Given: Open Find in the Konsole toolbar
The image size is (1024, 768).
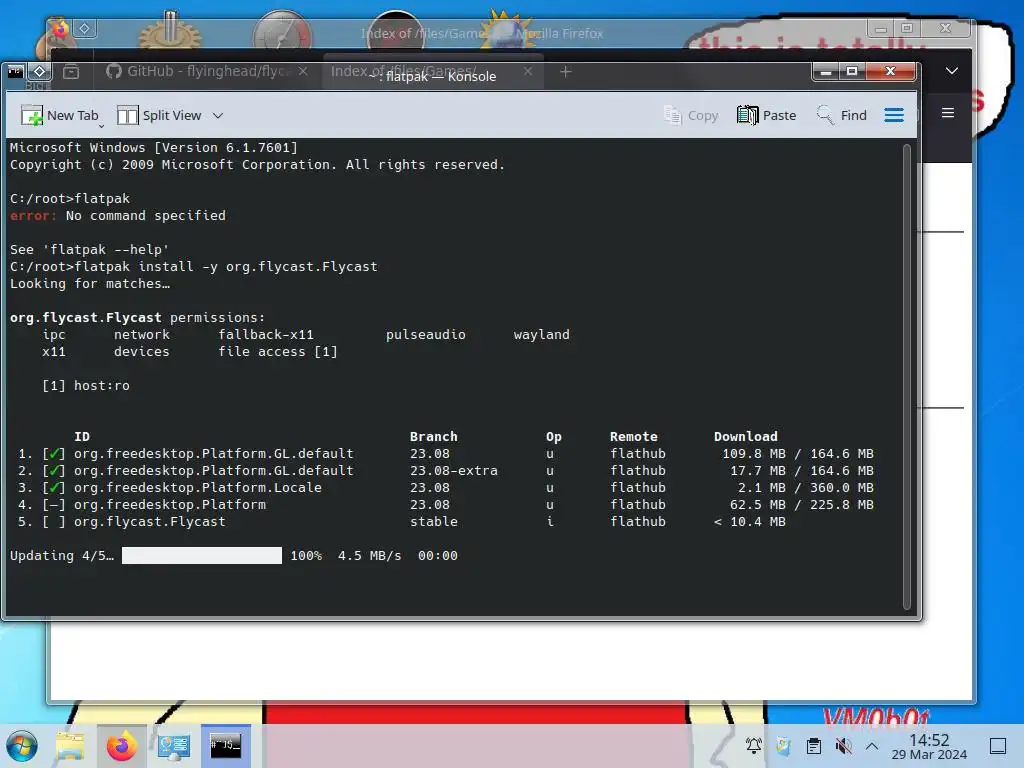Looking at the screenshot, I should click(842, 116).
